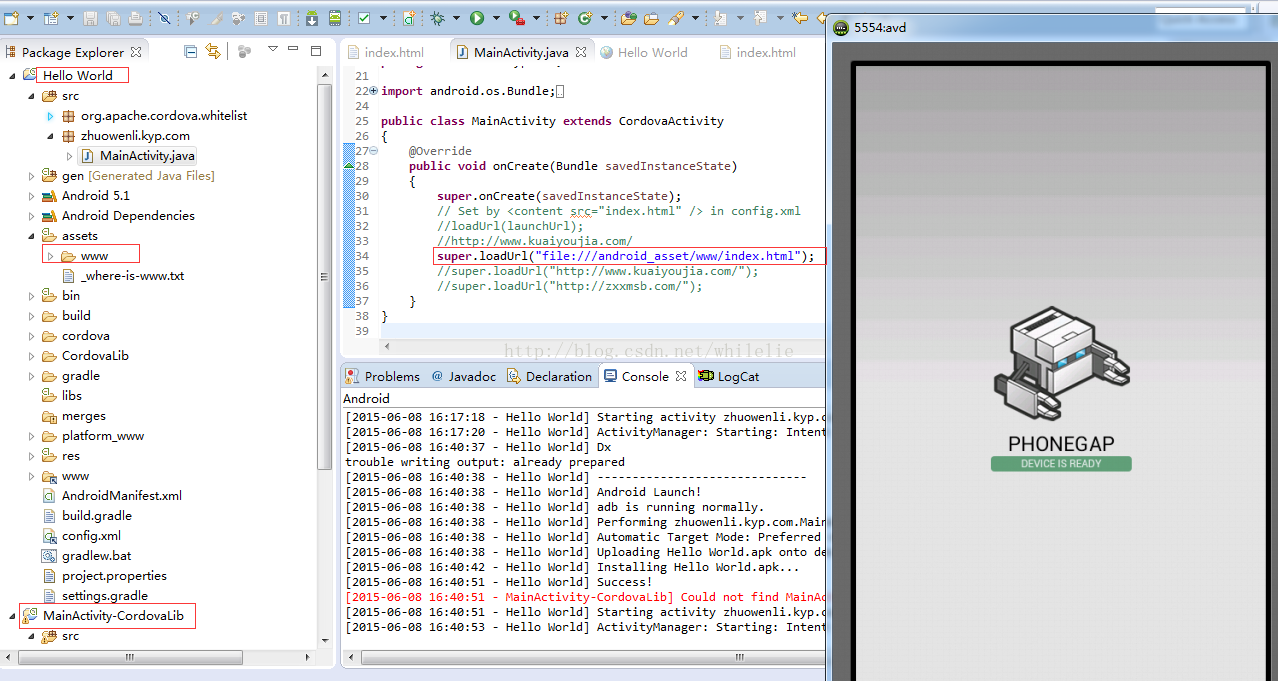Viewport: 1278px width, 681px height.
Task: Click the Print toolbar icon
Action: coord(135,18)
